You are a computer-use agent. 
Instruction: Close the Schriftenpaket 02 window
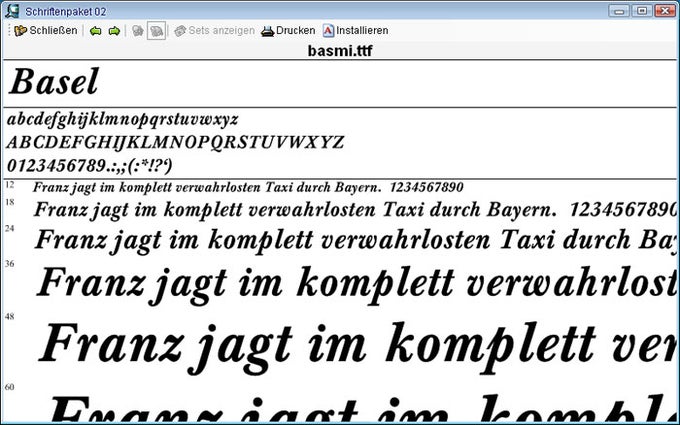(x=665, y=11)
